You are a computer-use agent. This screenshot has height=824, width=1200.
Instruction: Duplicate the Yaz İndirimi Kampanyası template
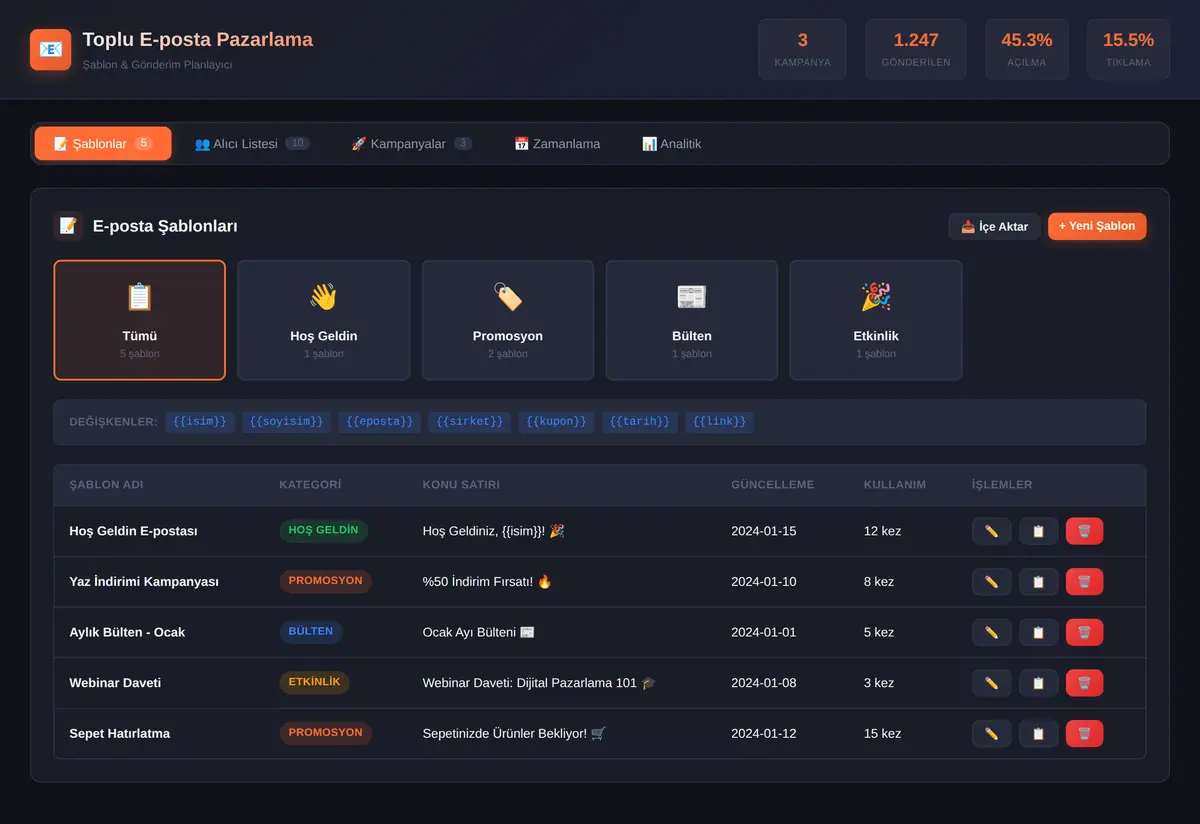pos(1038,582)
